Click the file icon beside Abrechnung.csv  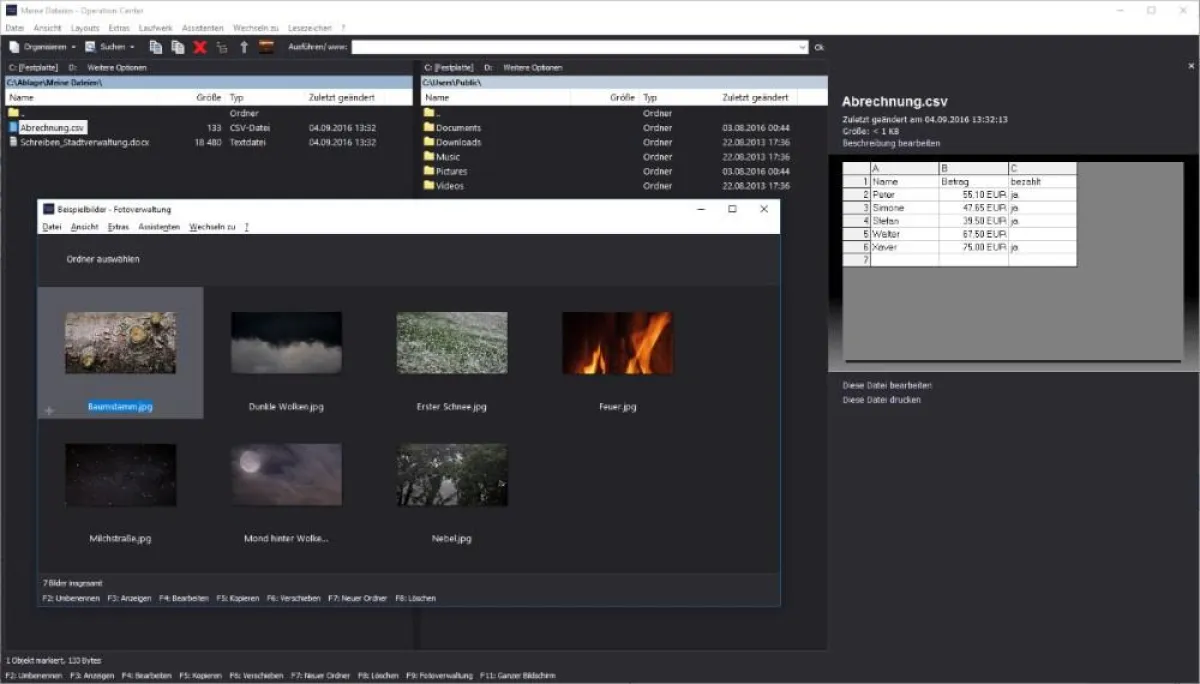tap(11, 128)
